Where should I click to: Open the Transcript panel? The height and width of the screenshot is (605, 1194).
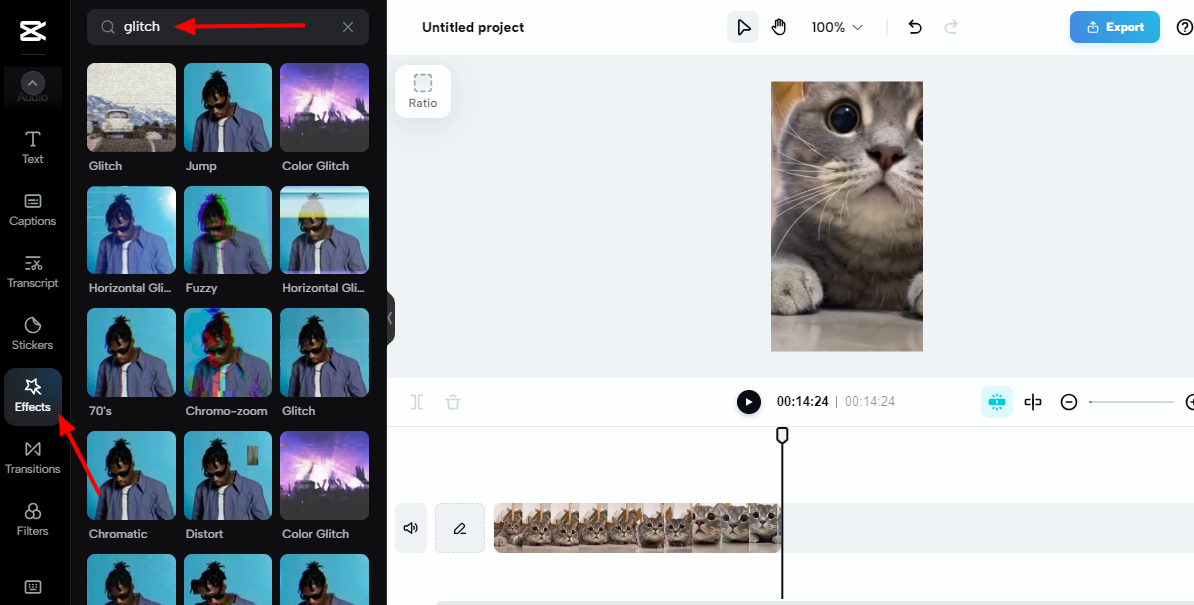(x=33, y=272)
